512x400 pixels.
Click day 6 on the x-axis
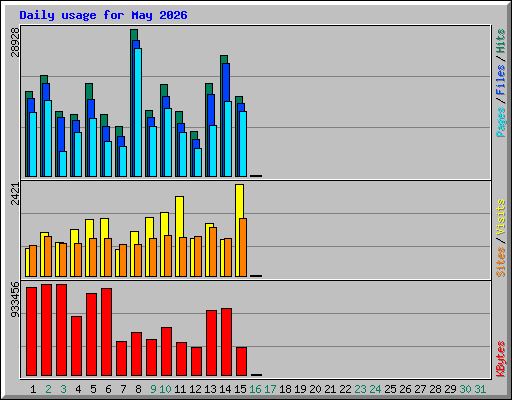click(x=108, y=389)
